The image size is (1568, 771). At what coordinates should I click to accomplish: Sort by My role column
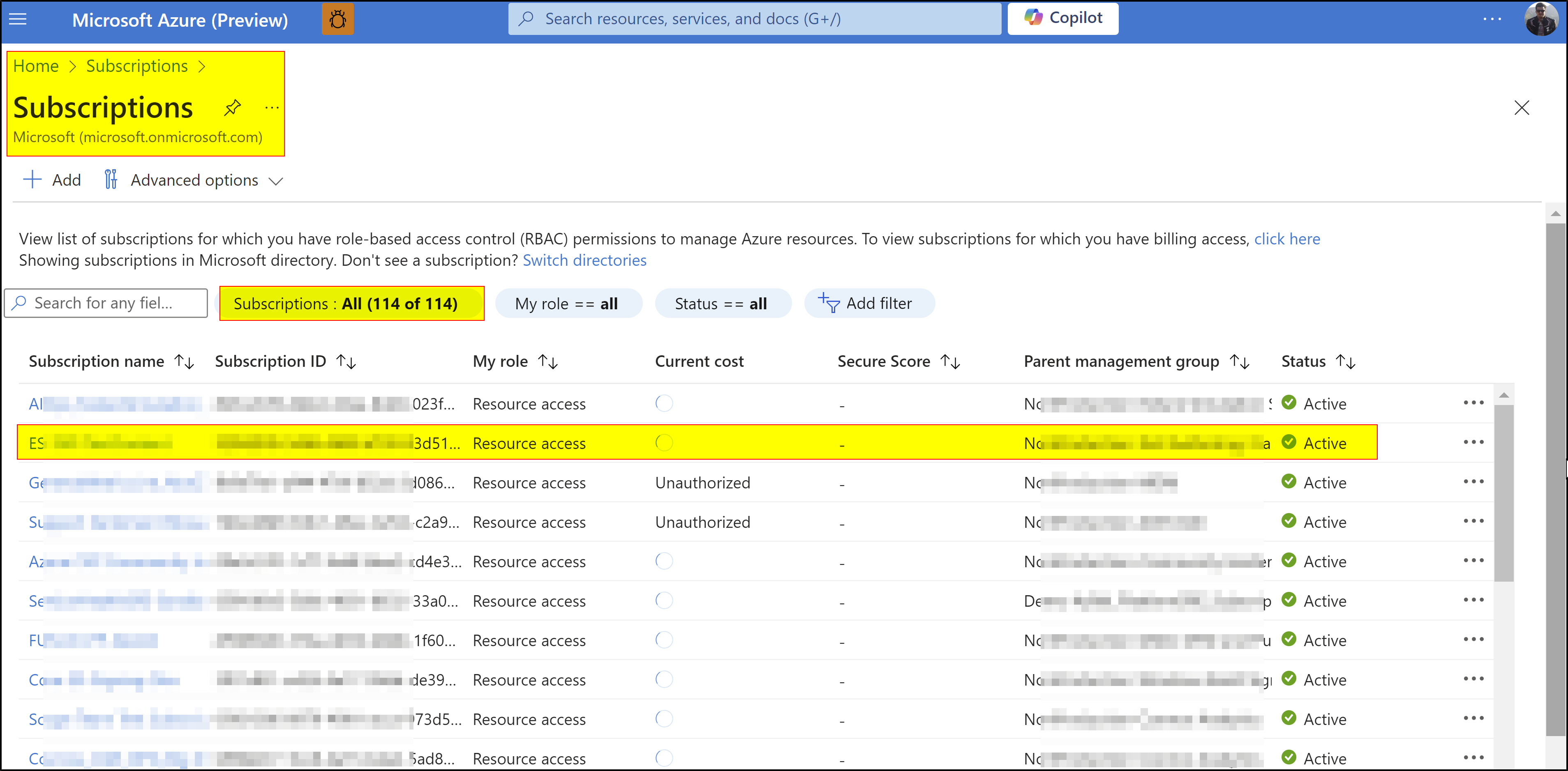click(515, 361)
